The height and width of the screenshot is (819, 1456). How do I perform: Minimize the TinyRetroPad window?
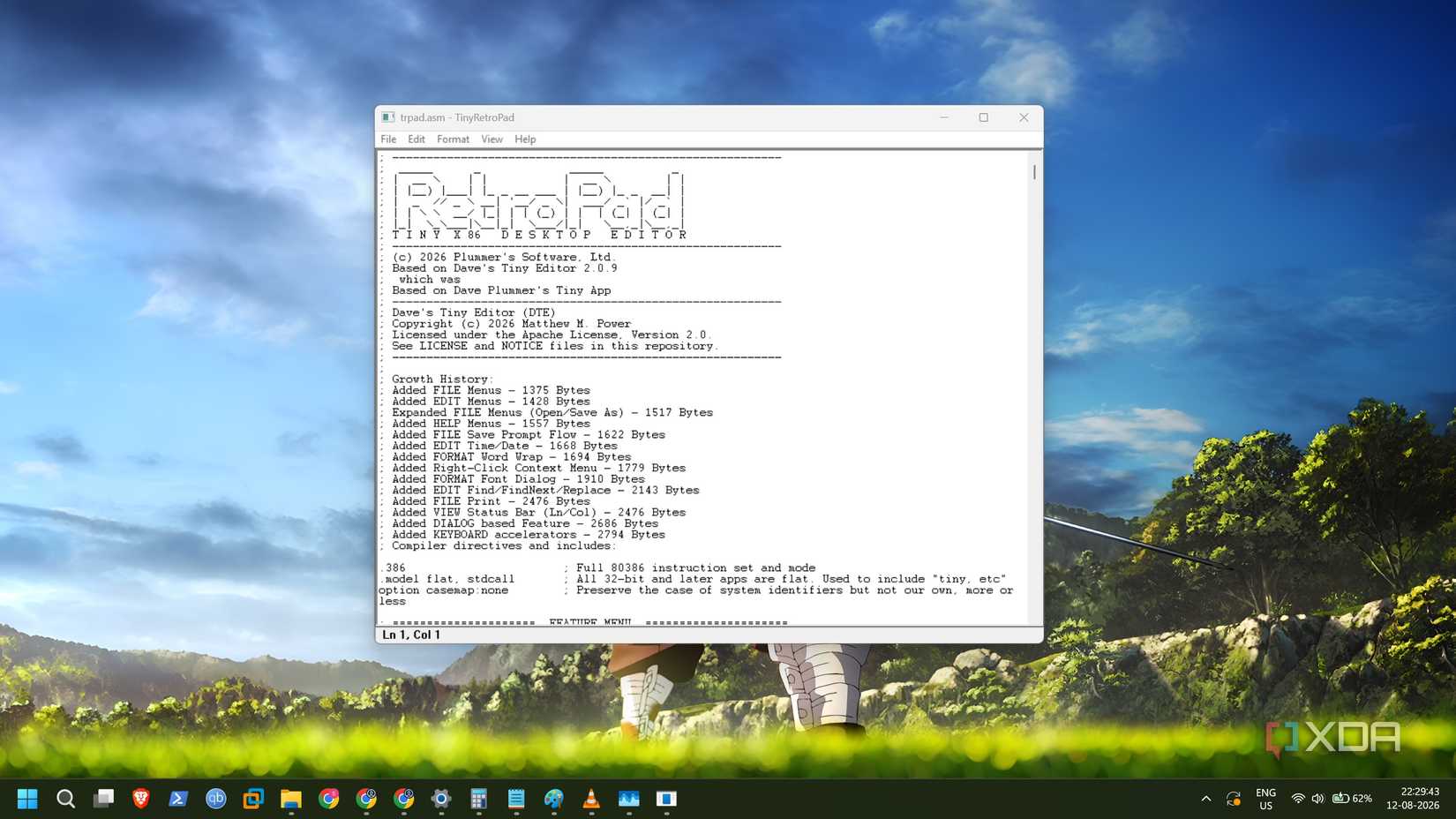click(944, 117)
